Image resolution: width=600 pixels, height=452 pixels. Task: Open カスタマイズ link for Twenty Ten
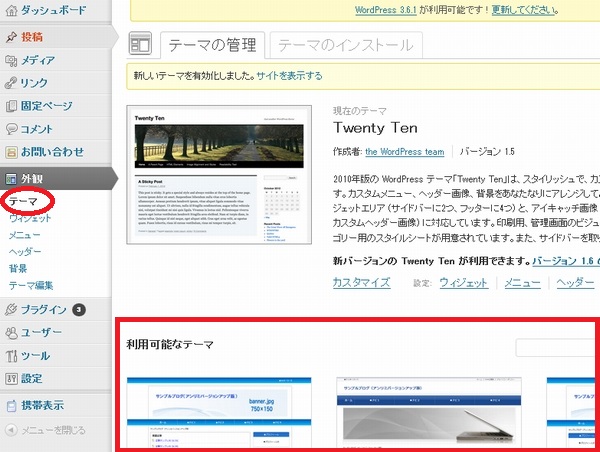362,283
